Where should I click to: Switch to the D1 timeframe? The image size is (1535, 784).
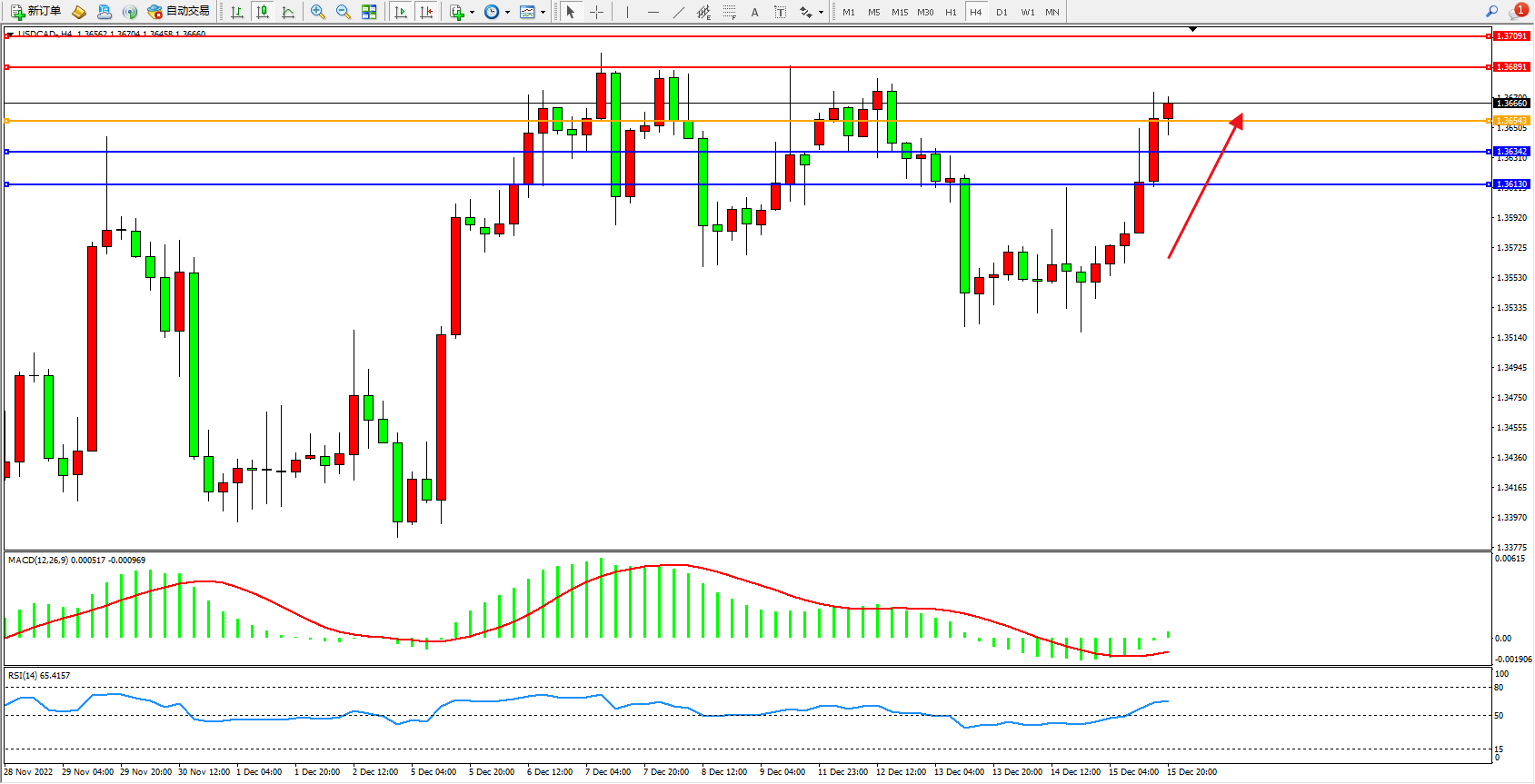click(x=1002, y=13)
